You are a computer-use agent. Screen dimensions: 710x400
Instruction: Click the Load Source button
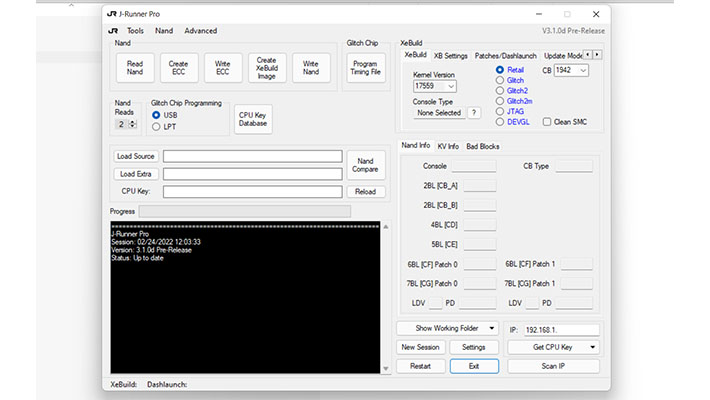pos(136,156)
